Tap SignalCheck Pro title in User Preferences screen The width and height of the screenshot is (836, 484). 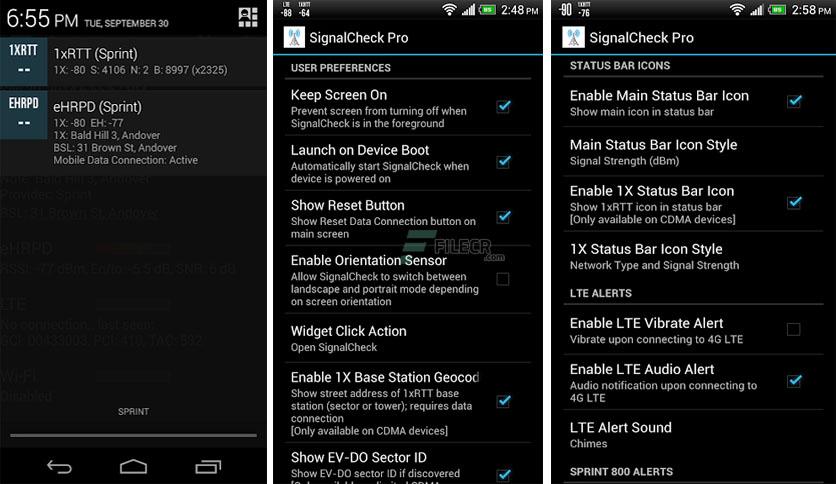359,38
